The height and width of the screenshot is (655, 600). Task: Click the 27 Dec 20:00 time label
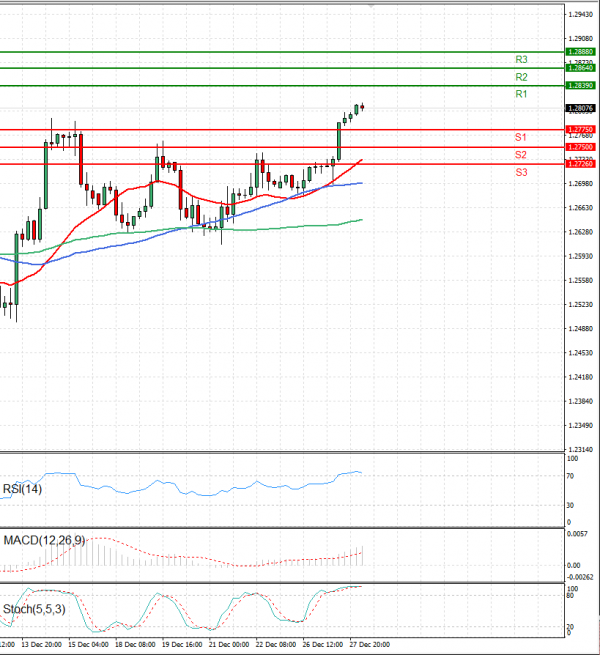[369, 645]
